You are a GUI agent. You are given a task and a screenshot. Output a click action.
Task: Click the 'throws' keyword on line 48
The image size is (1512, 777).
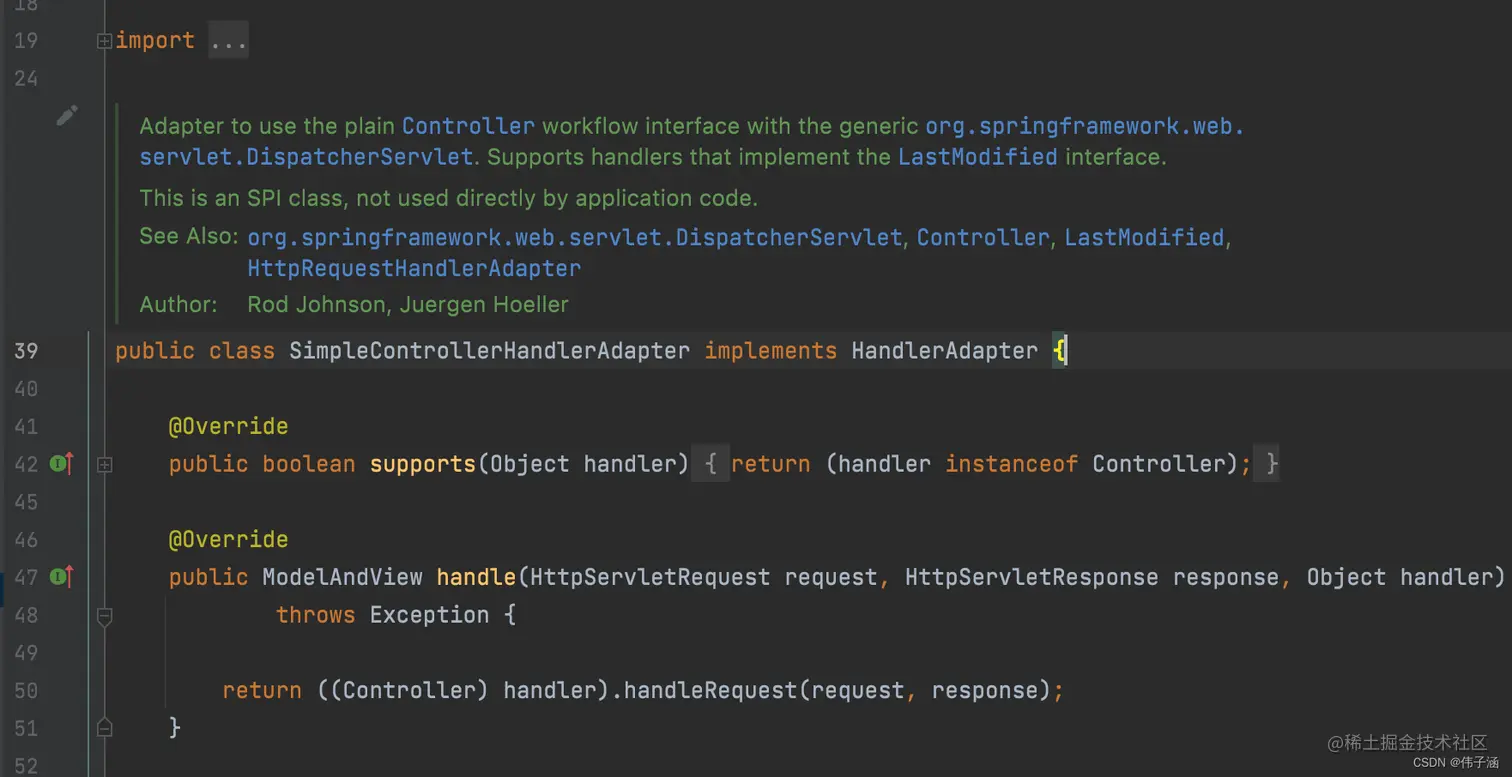pos(315,615)
